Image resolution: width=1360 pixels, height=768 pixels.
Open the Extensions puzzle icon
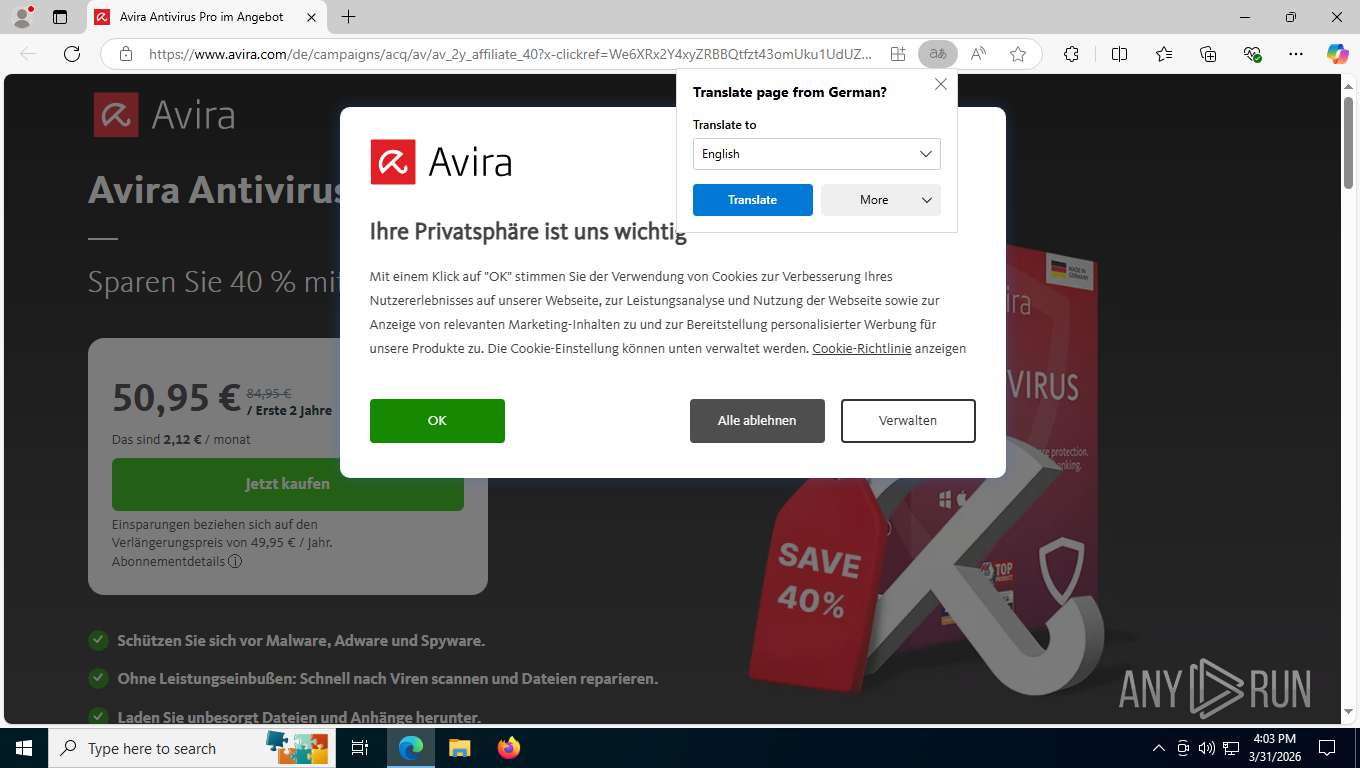tap(1071, 54)
